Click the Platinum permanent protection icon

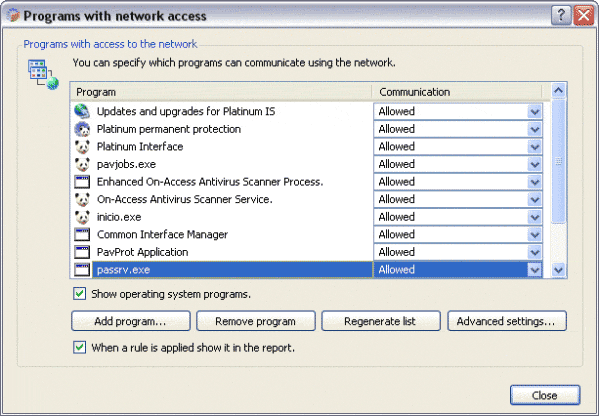pos(82,129)
